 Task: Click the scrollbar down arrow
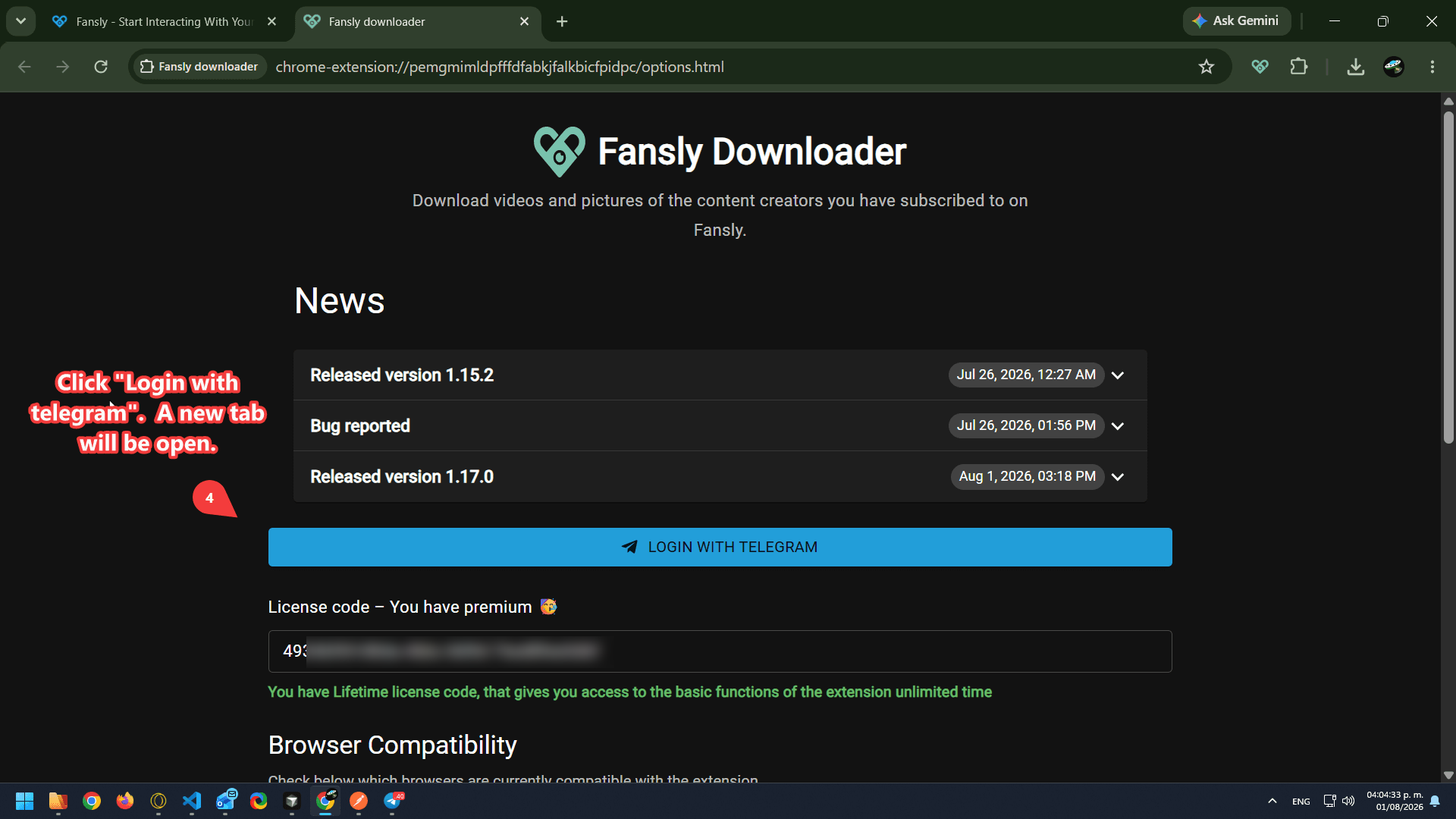(x=1448, y=775)
